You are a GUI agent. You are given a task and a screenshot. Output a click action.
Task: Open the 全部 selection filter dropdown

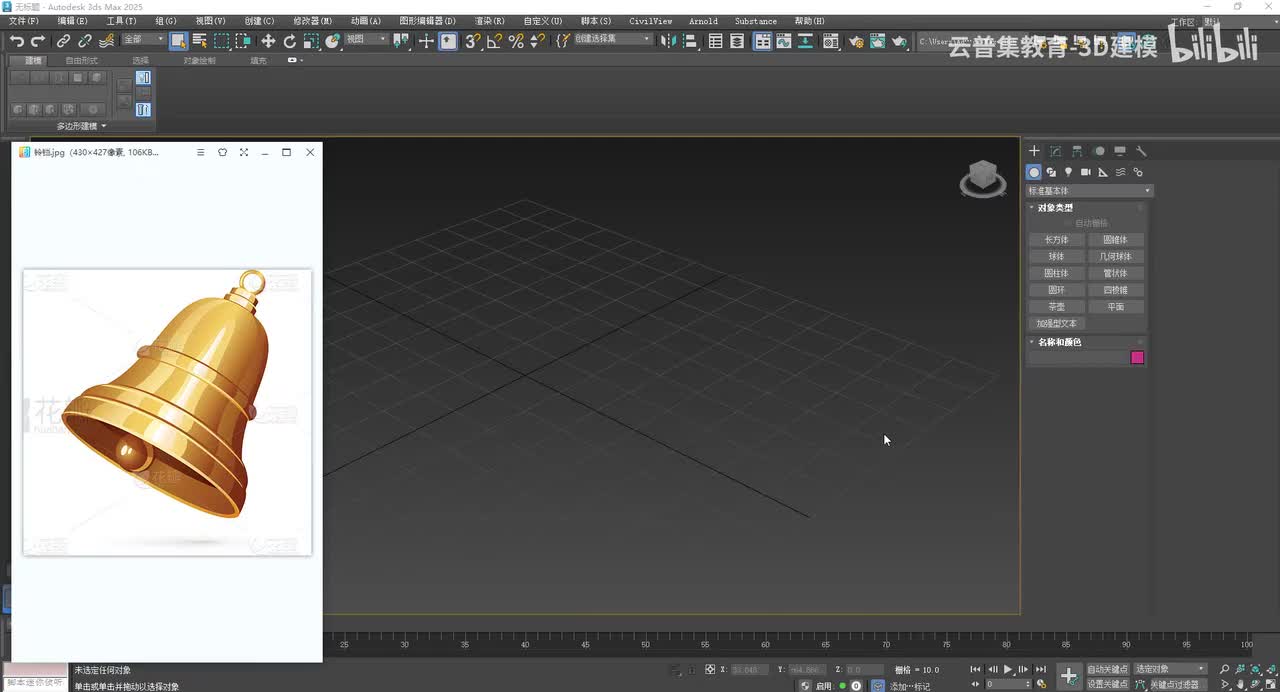pyautogui.click(x=144, y=40)
